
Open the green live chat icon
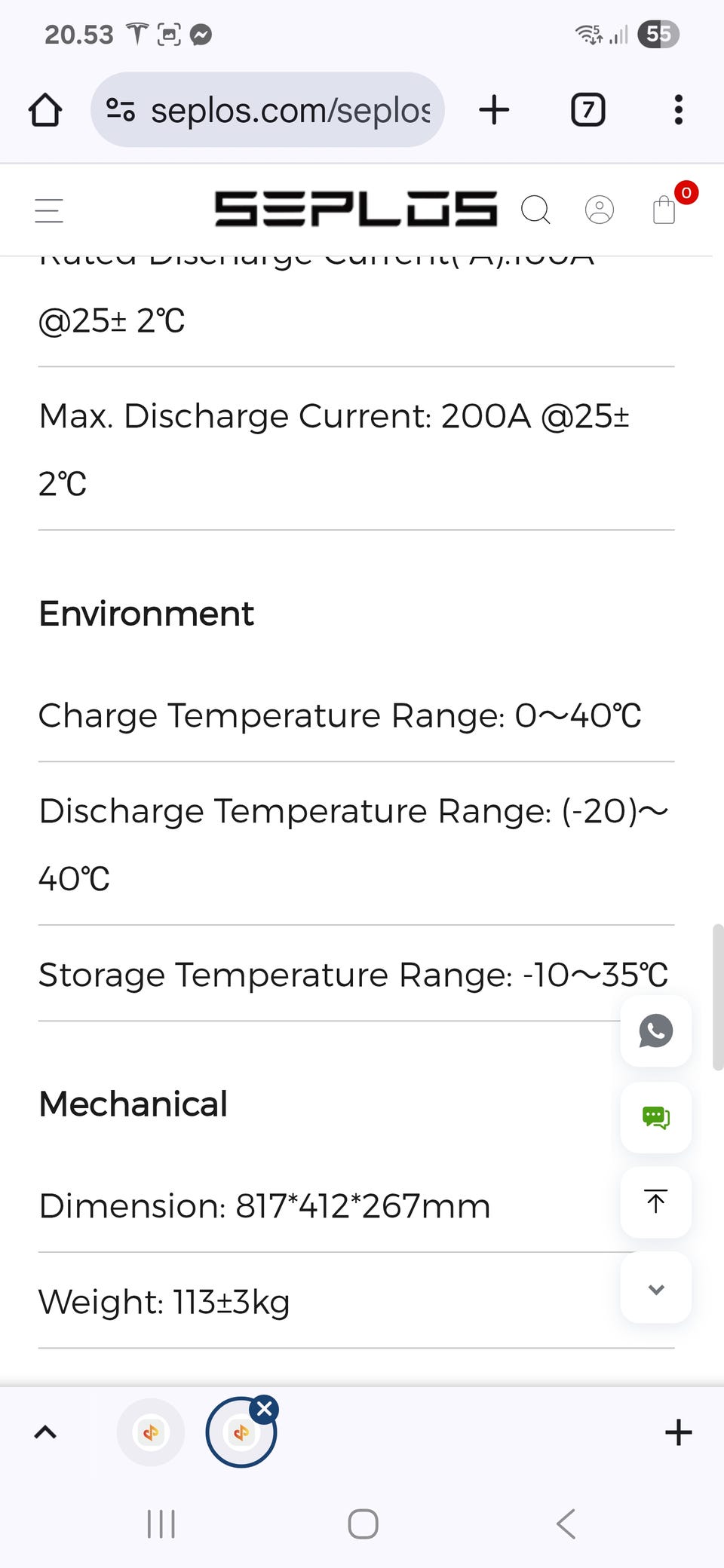(x=655, y=1117)
